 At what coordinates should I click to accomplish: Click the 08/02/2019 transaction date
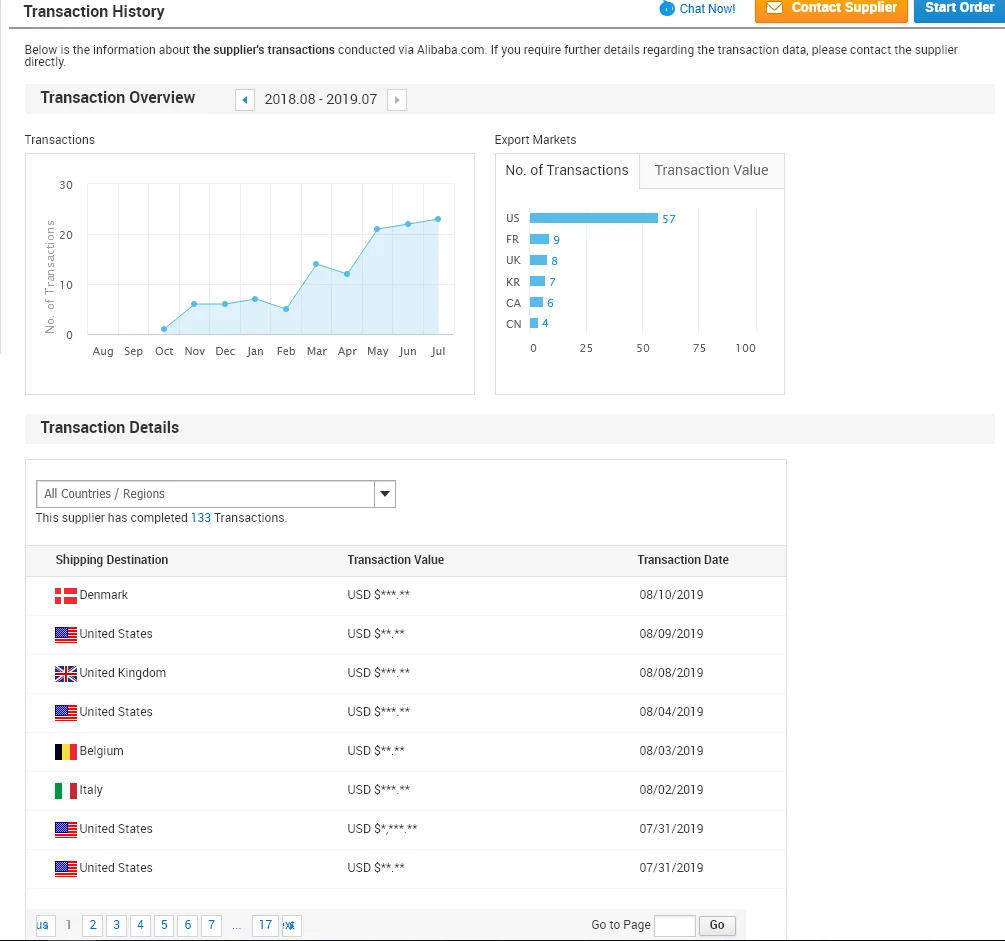[x=671, y=790]
